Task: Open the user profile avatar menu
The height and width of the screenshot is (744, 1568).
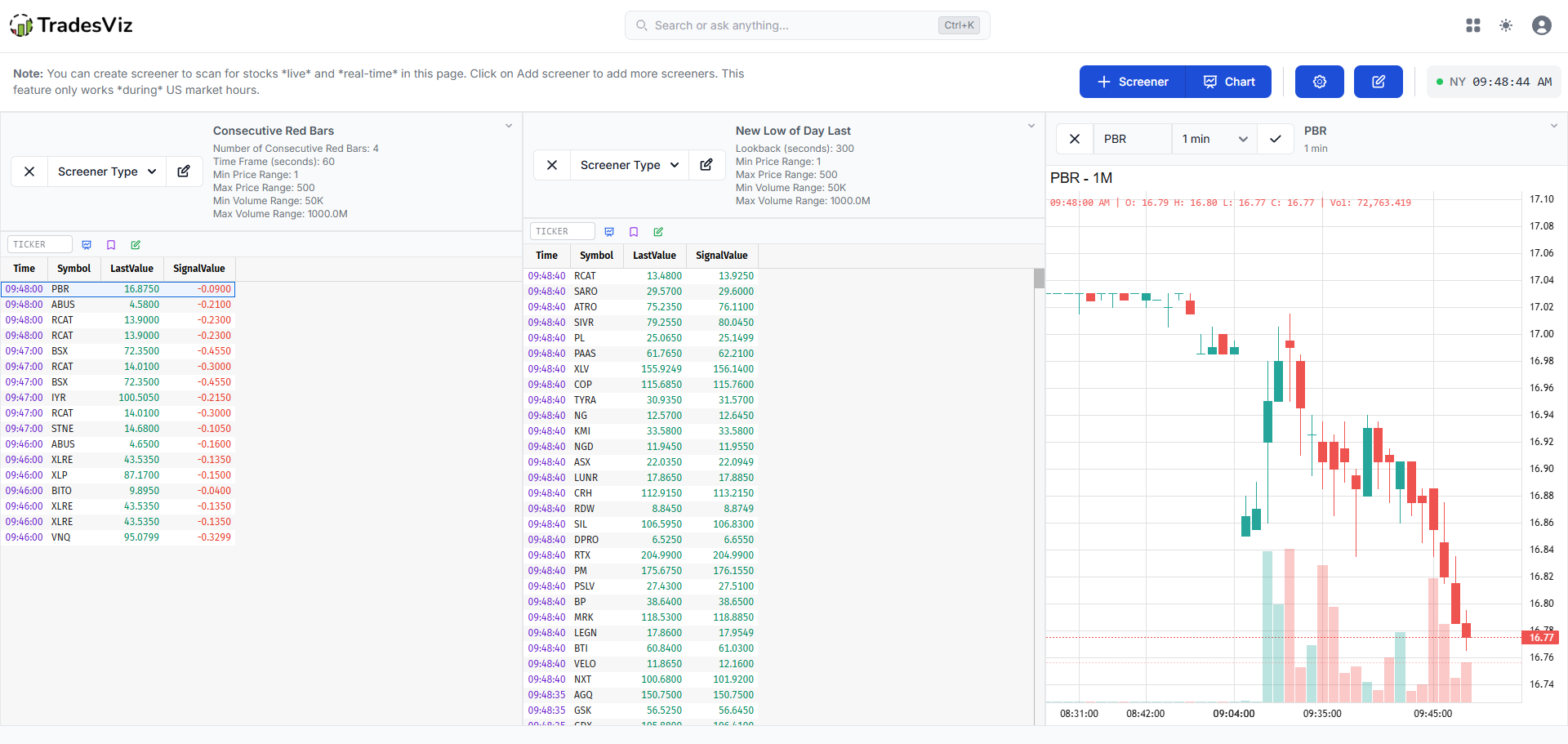Action: [1541, 25]
